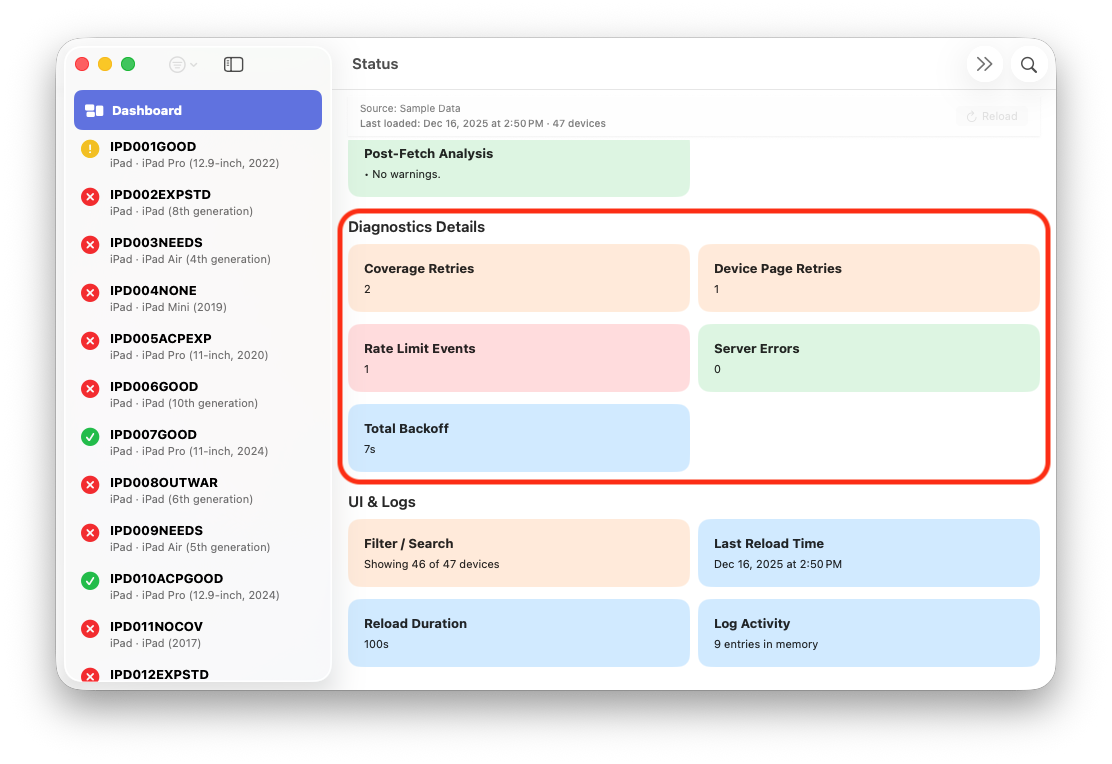Toggle the sidebar visibility icon
Screen dimensions: 1112x764
233,65
